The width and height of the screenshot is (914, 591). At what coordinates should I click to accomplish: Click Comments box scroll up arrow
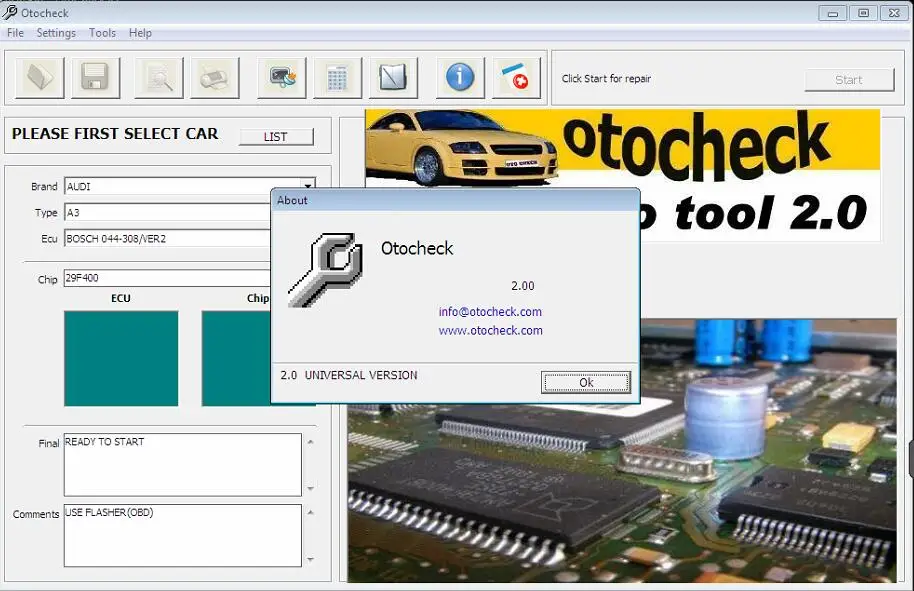coord(310,512)
